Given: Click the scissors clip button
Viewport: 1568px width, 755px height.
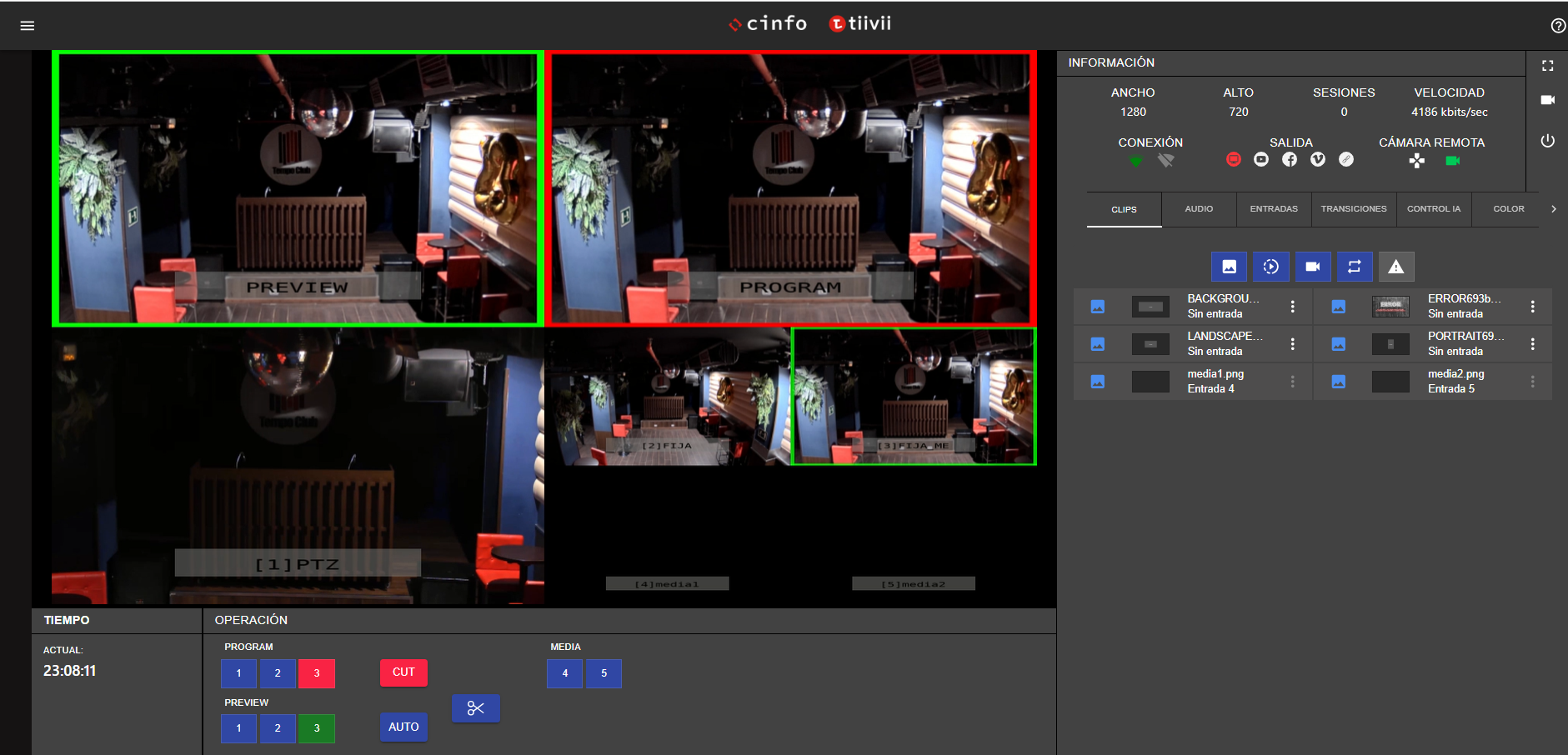Looking at the screenshot, I should point(475,708).
